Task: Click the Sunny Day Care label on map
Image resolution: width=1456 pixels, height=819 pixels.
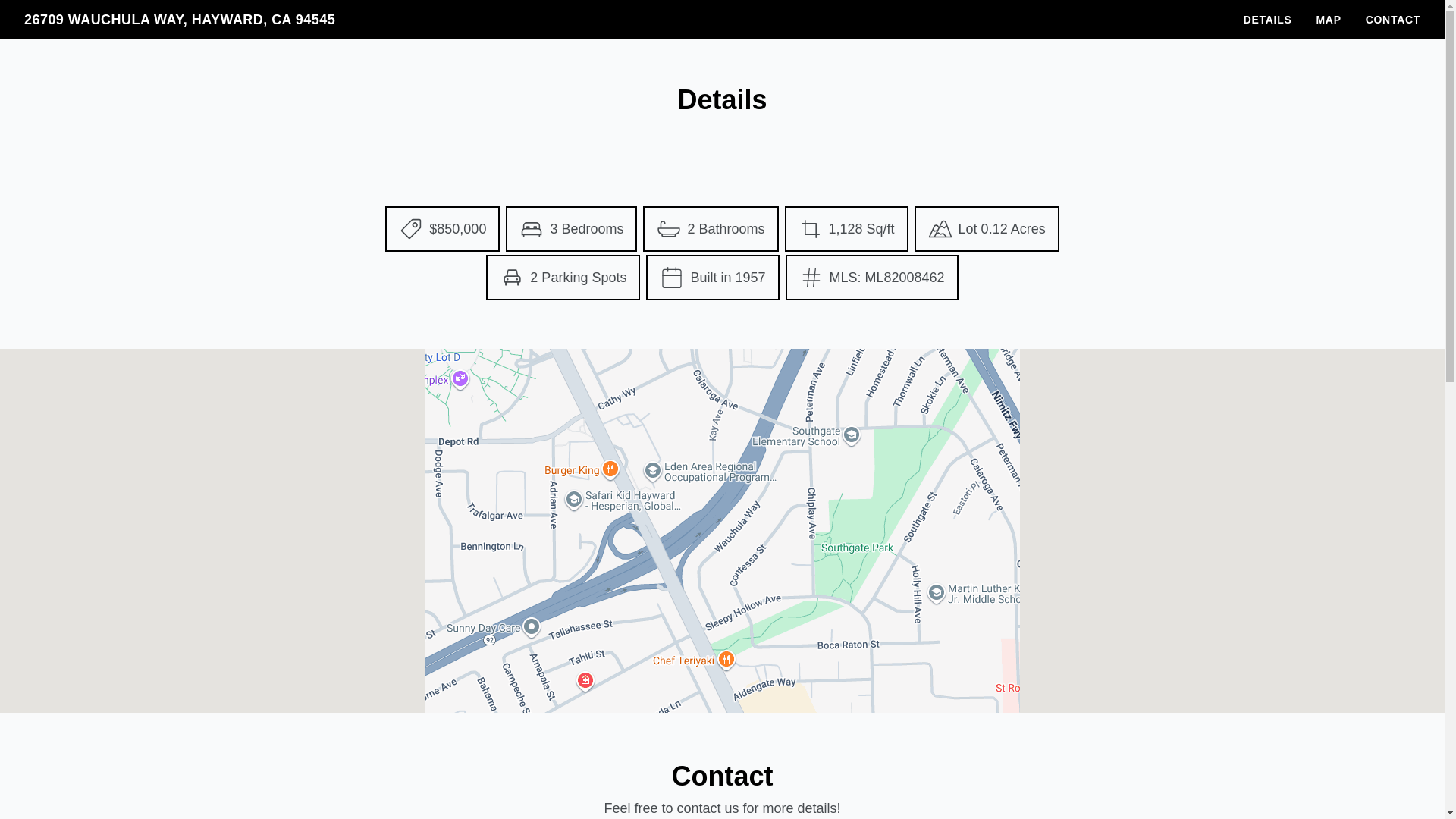Action: (x=484, y=628)
